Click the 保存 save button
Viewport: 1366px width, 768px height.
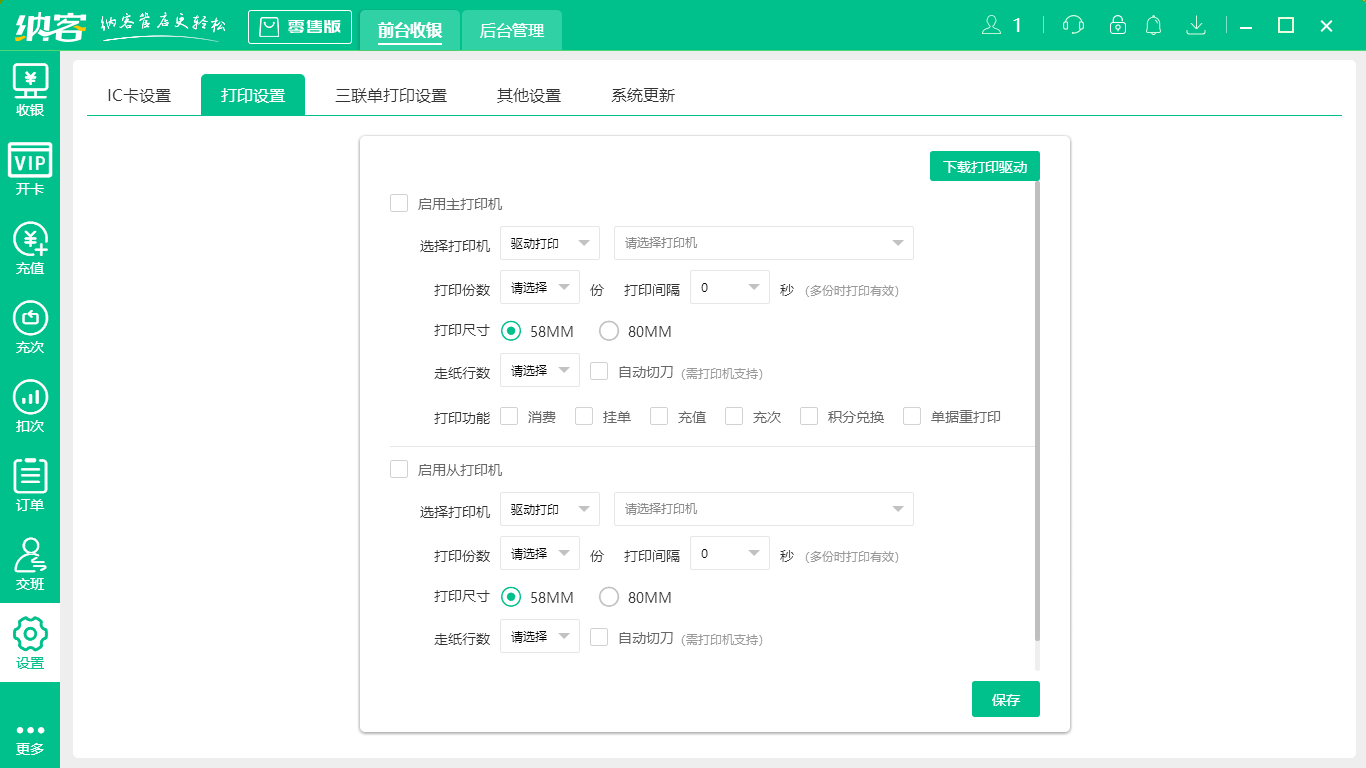click(x=1006, y=699)
